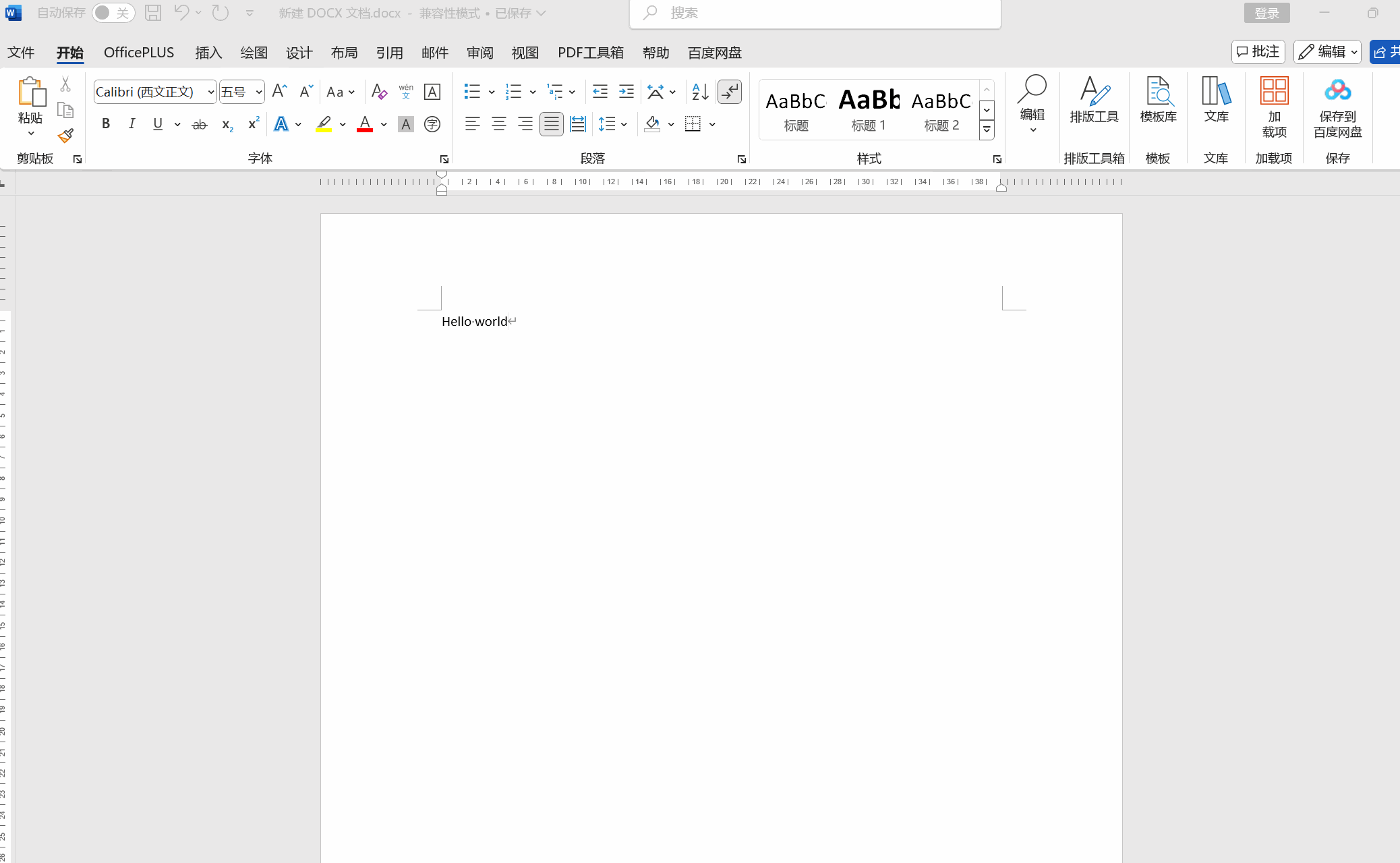This screenshot has height=863, width=1400.
Task: Expand the styles gallery more arrow
Action: 987,130
